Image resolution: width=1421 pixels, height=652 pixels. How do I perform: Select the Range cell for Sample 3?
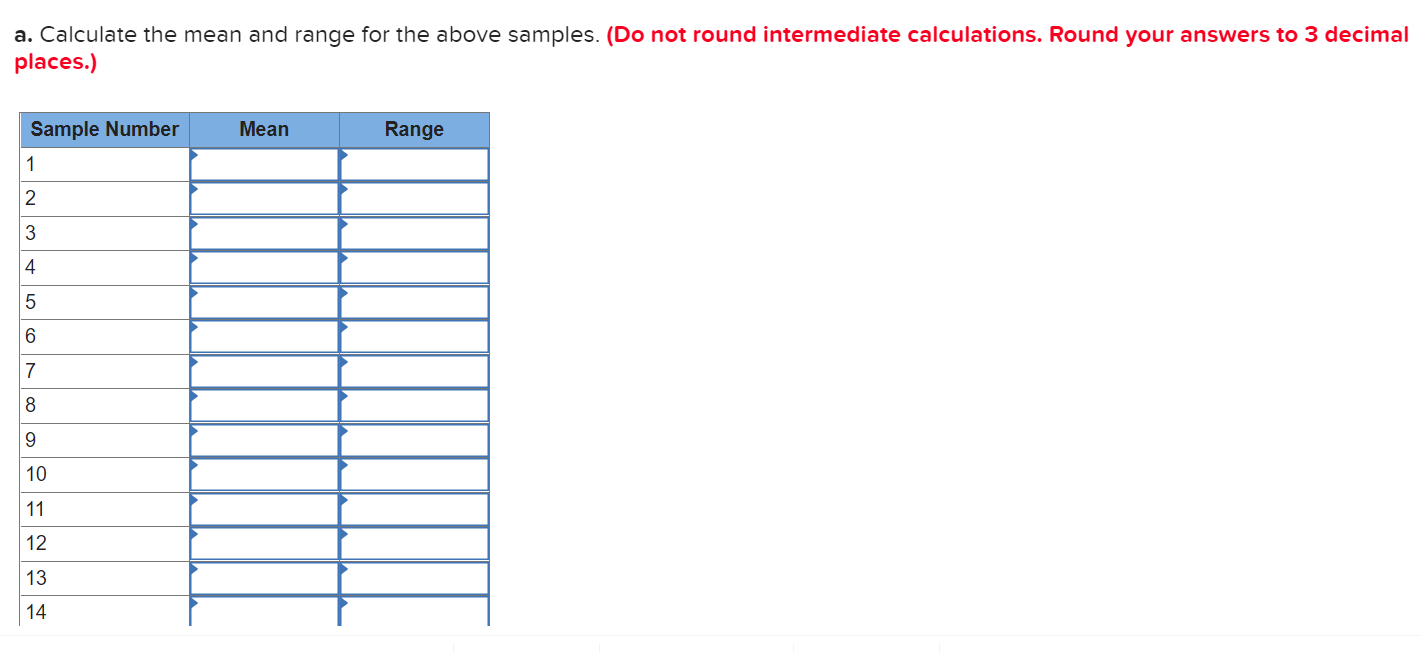(x=414, y=232)
